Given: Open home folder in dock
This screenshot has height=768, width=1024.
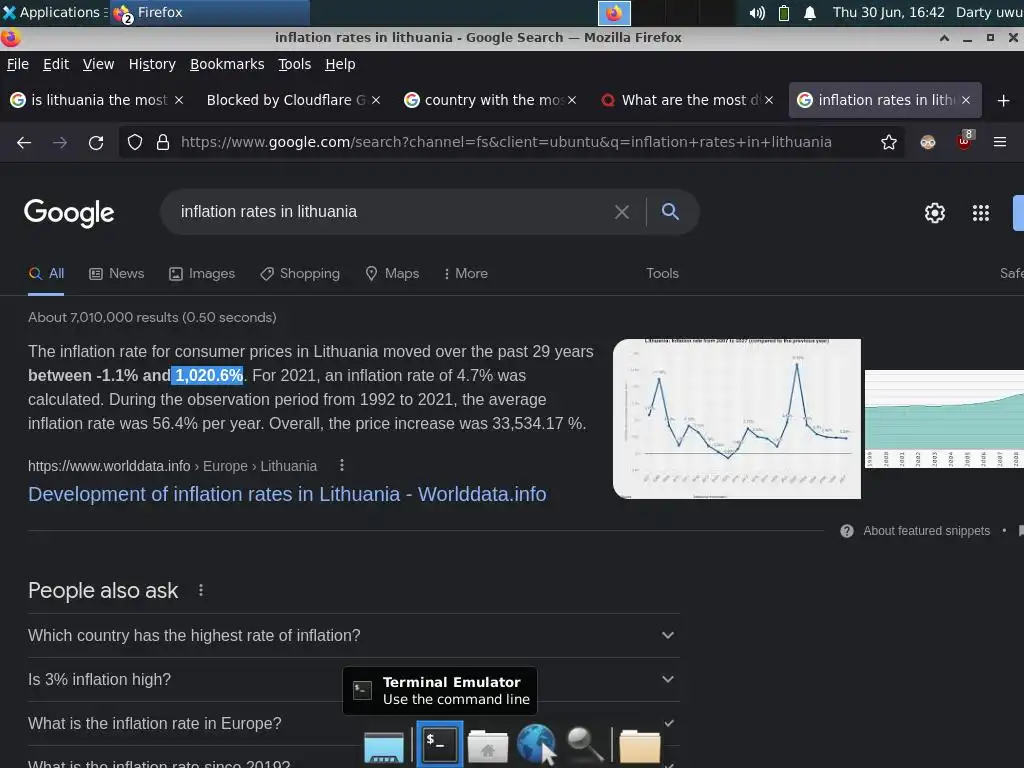Looking at the screenshot, I should coord(487,746).
